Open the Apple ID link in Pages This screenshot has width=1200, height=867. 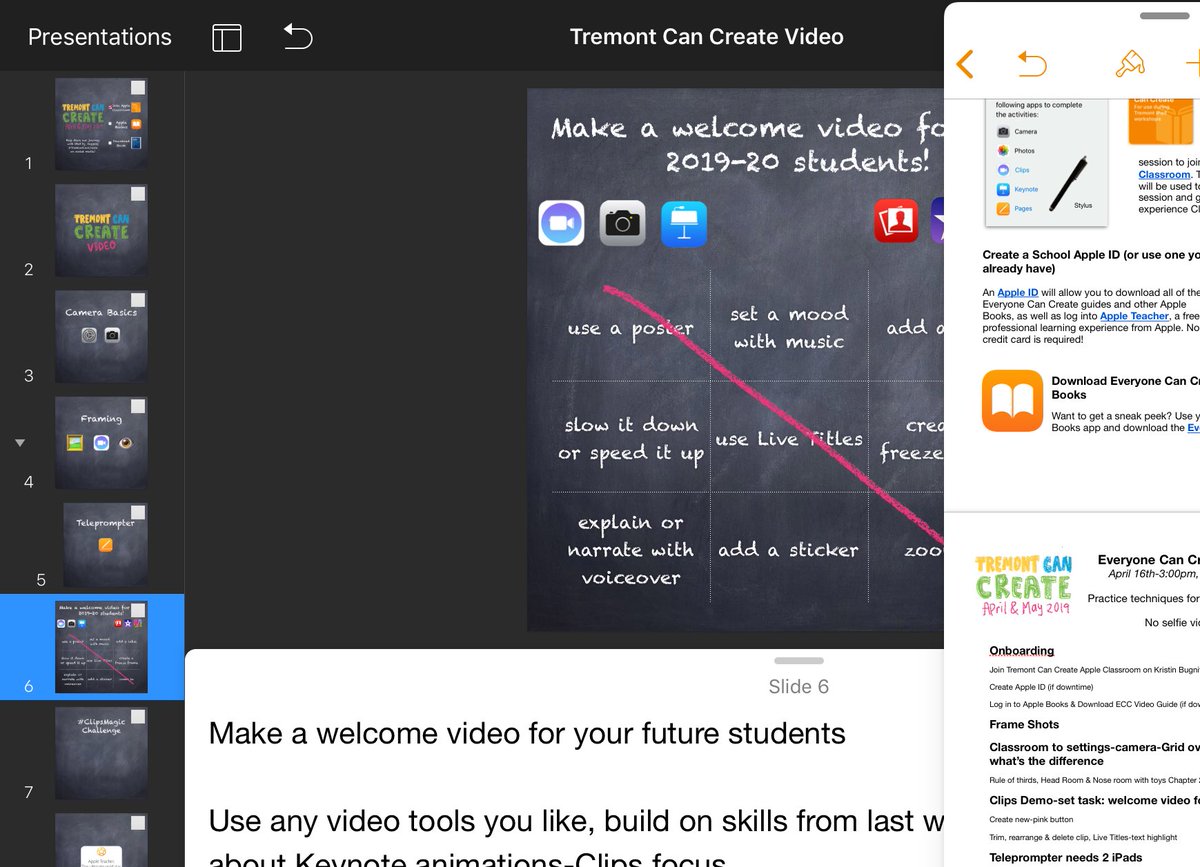[1018, 292]
